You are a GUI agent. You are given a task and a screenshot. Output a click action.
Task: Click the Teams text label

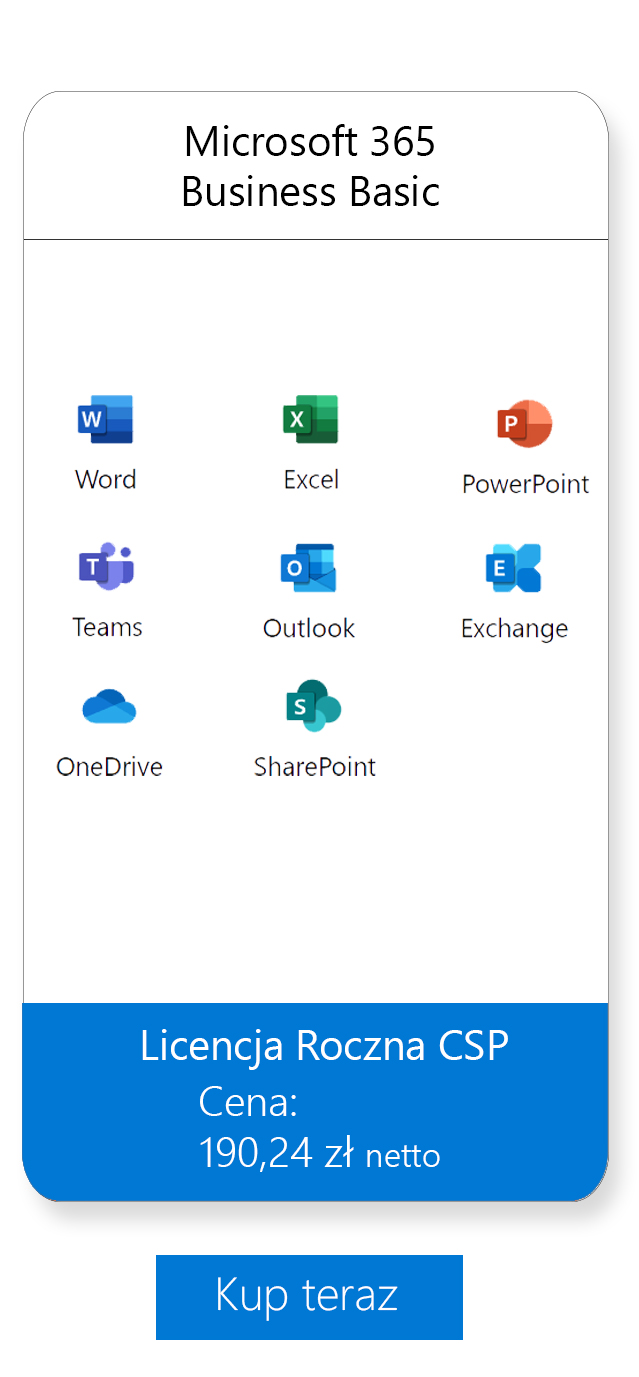(107, 627)
